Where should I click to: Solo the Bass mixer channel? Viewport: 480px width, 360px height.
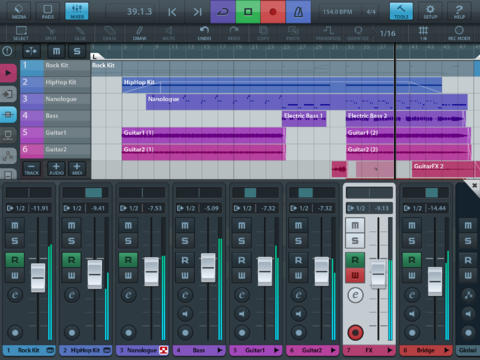185,241
